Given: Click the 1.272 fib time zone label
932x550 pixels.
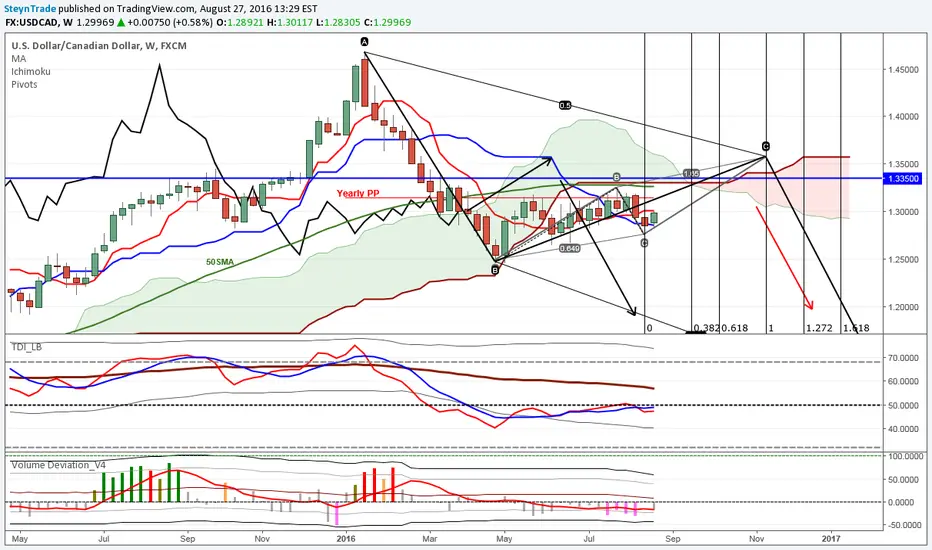Looking at the screenshot, I should coord(819,328).
